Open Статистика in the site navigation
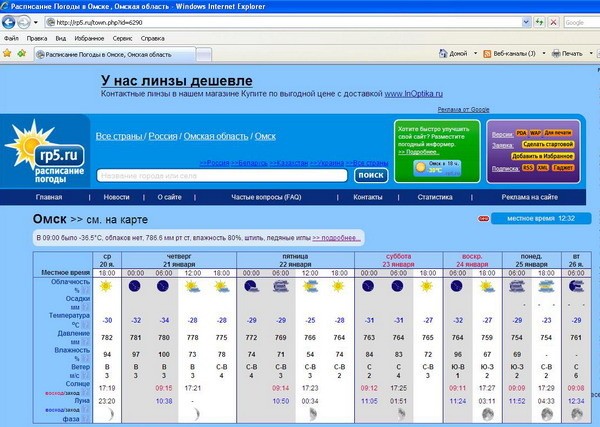This screenshot has height=427, width=600. coord(435,197)
